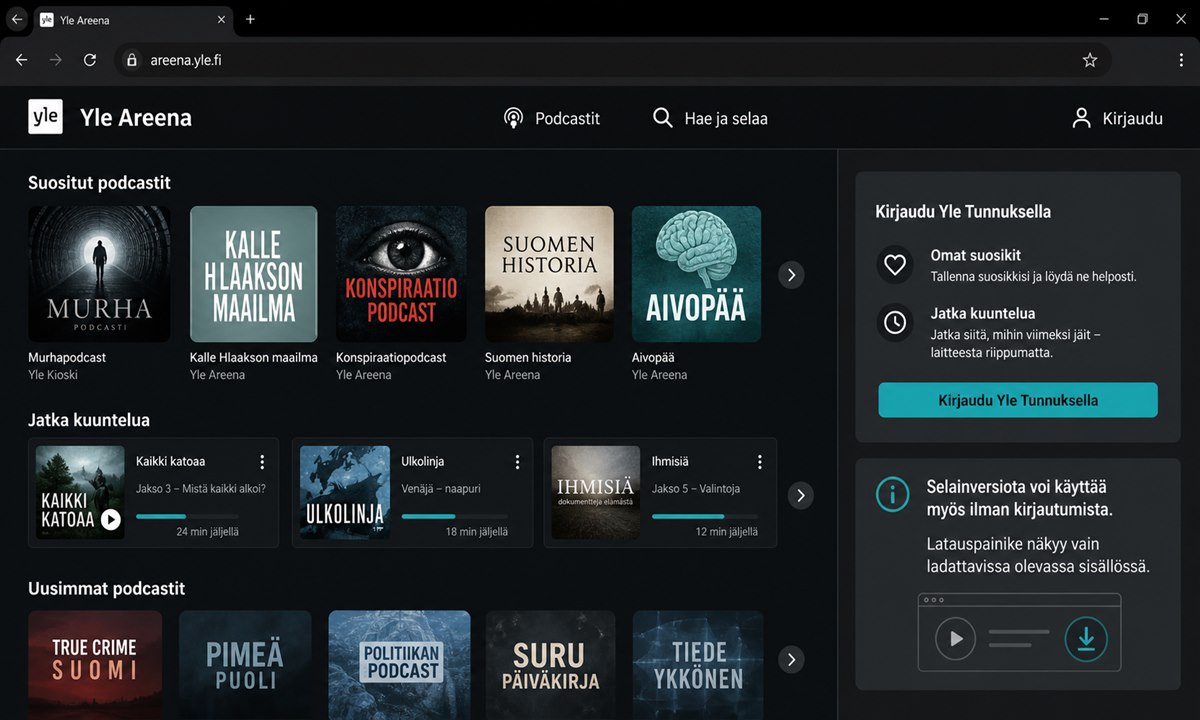Show more Suositut podcastit with chevron

[x=791, y=275]
